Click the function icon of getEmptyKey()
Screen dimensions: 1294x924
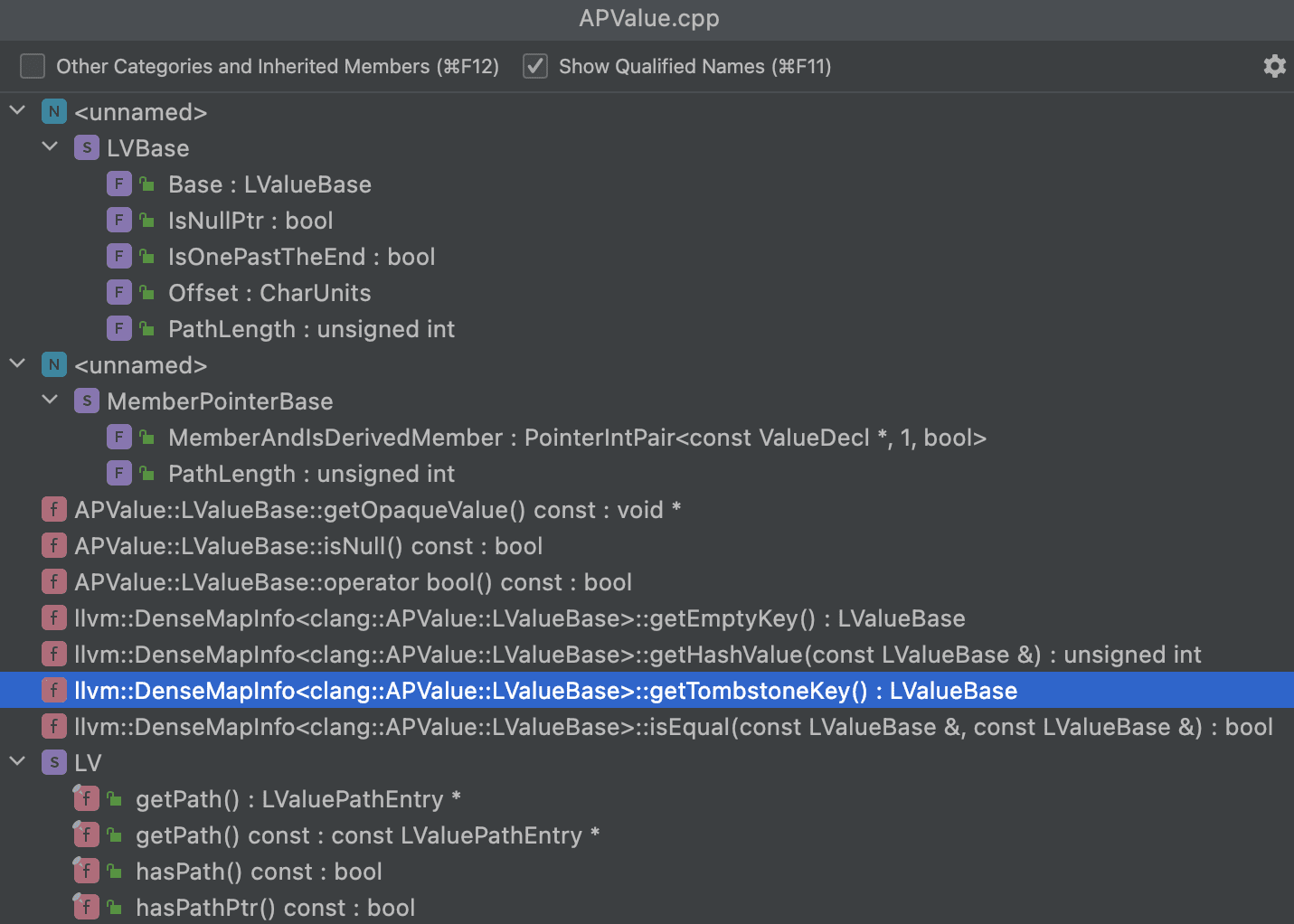click(x=54, y=618)
